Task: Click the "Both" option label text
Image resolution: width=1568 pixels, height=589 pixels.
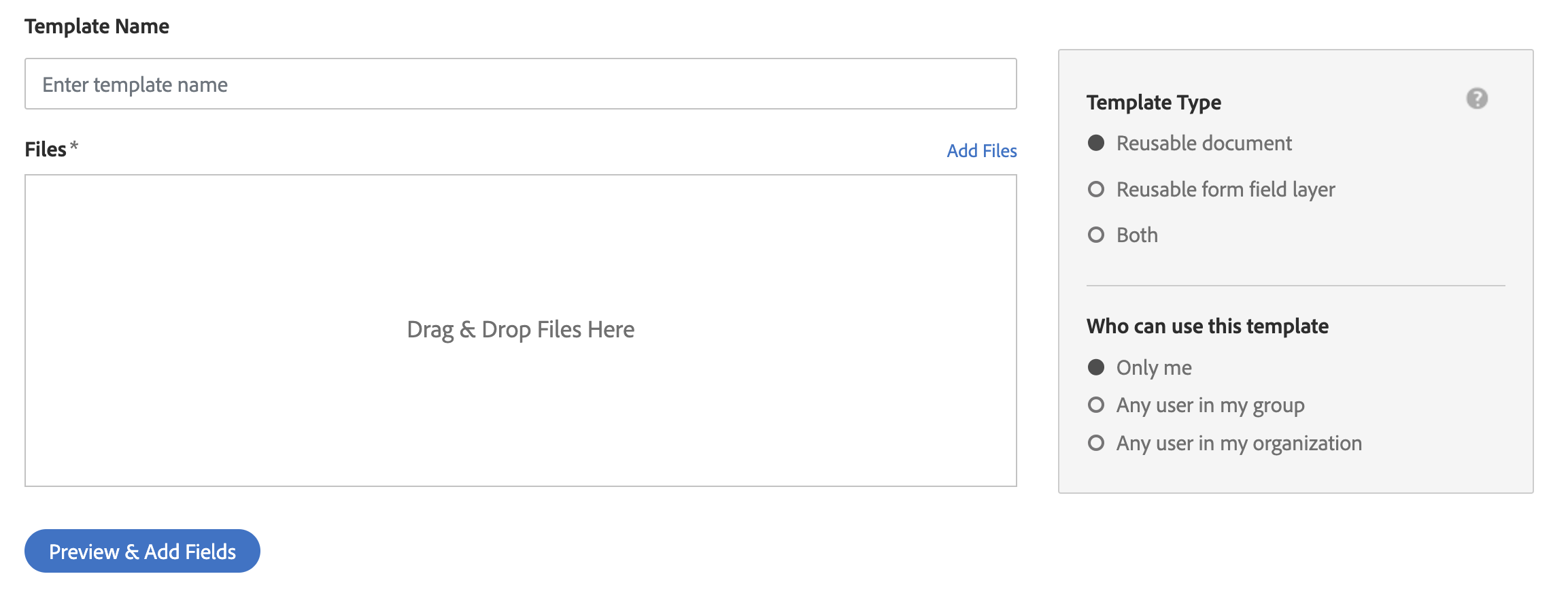Action: coord(1137,235)
